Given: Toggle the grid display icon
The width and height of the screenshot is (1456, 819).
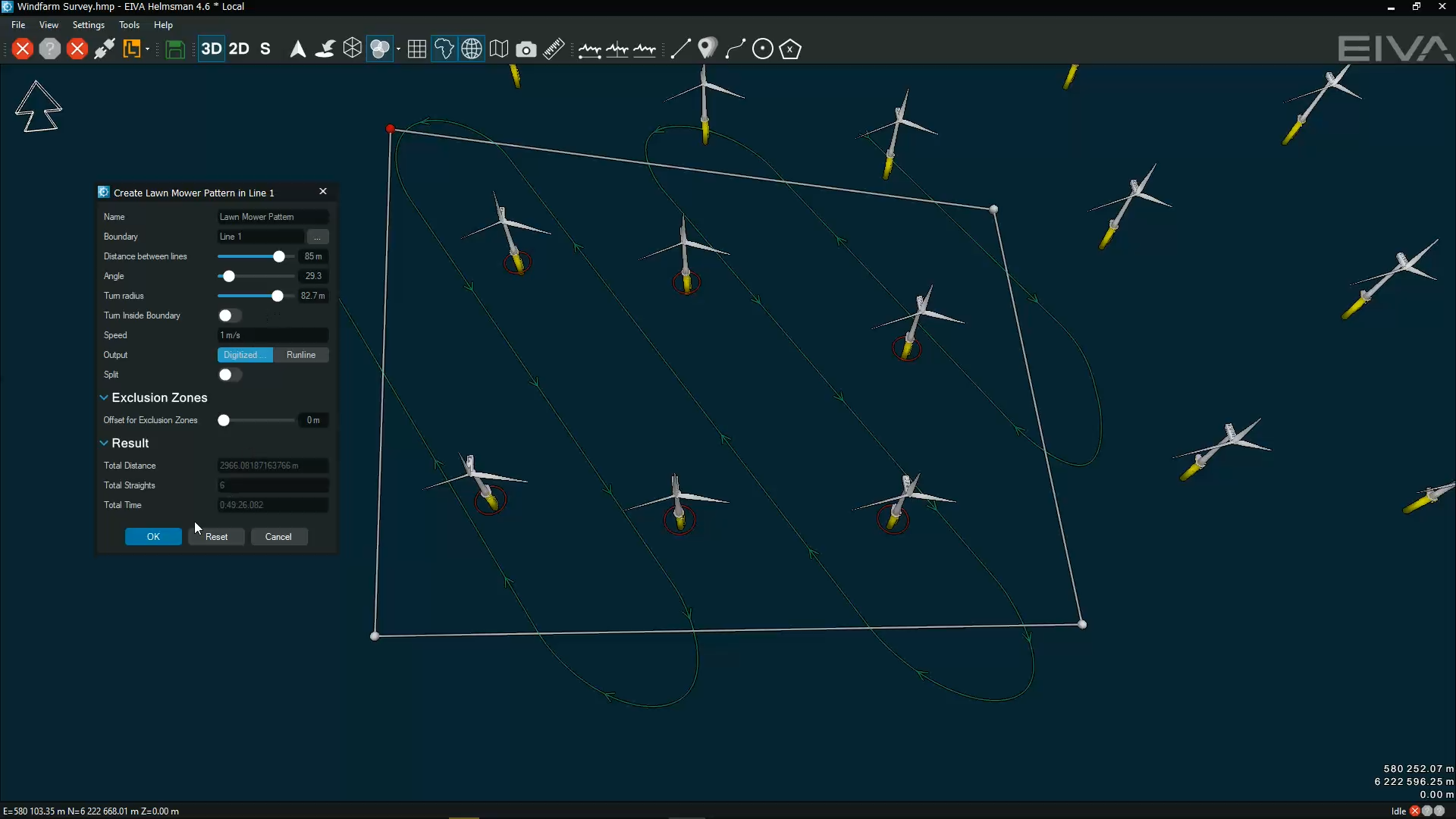Looking at the screenshot, I should 416,49.
